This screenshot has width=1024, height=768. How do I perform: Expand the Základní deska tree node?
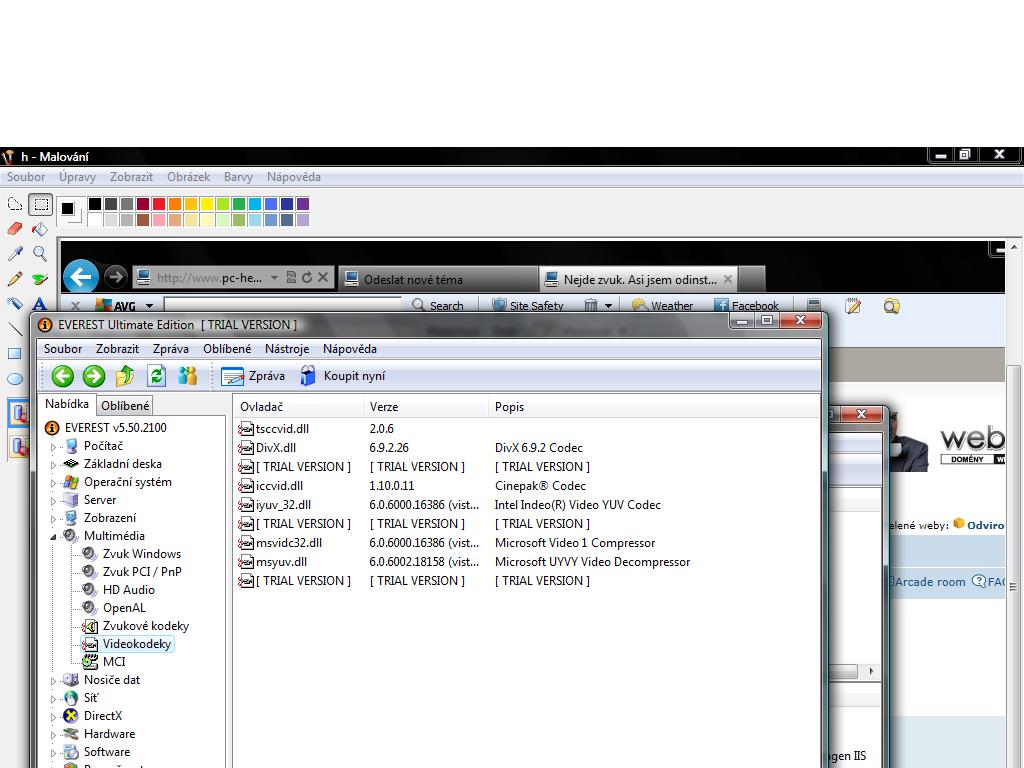(54, 465)
